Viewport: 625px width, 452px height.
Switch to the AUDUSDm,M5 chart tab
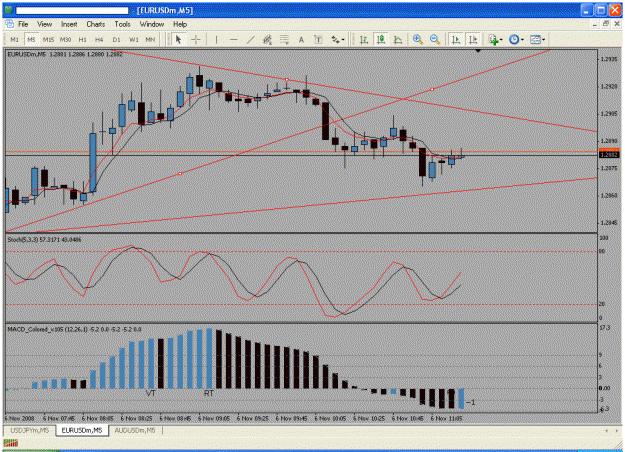135,430
